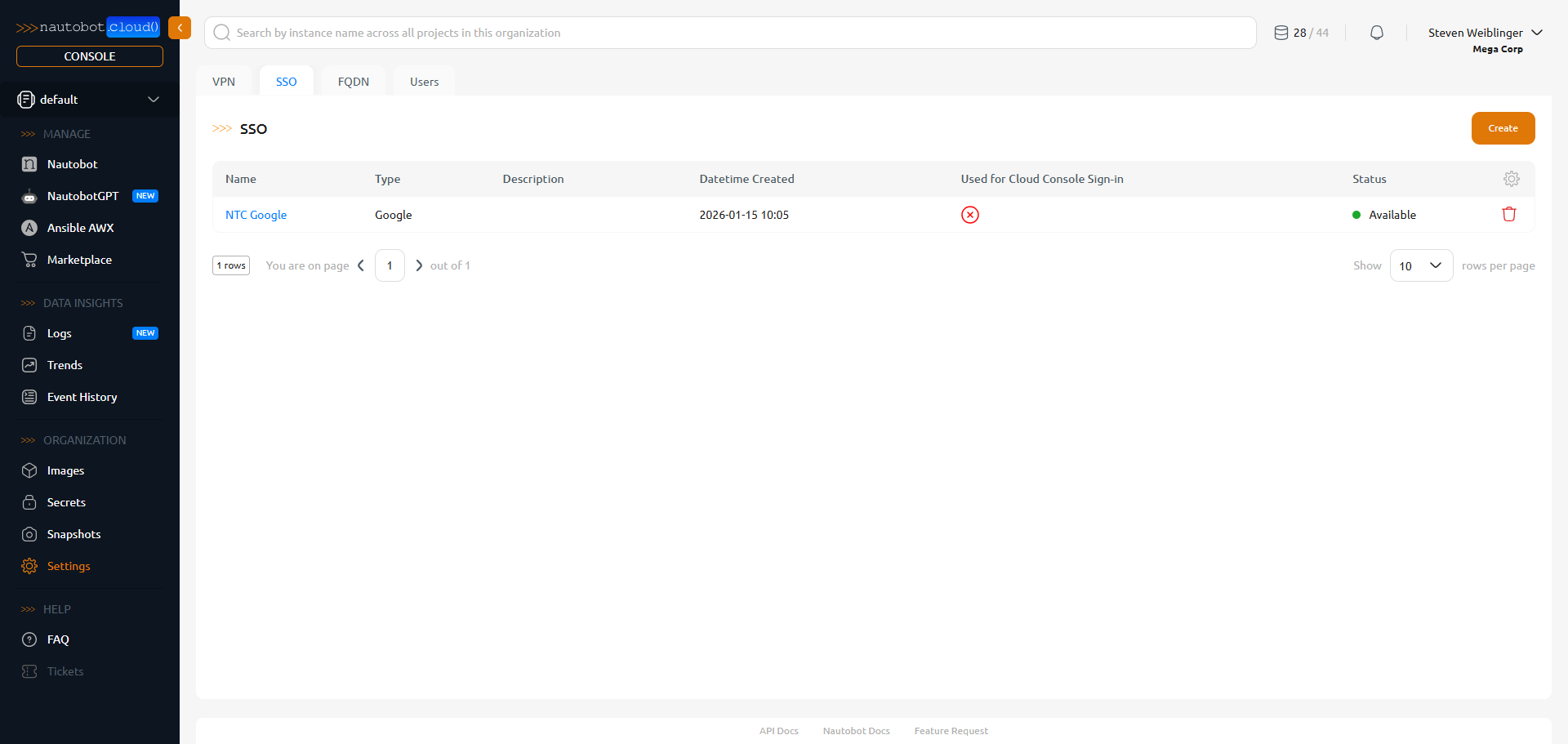The width and height of the screenshot is (1568, 744).
Task: Go to previous page arrow
Action: click(361, 265)
